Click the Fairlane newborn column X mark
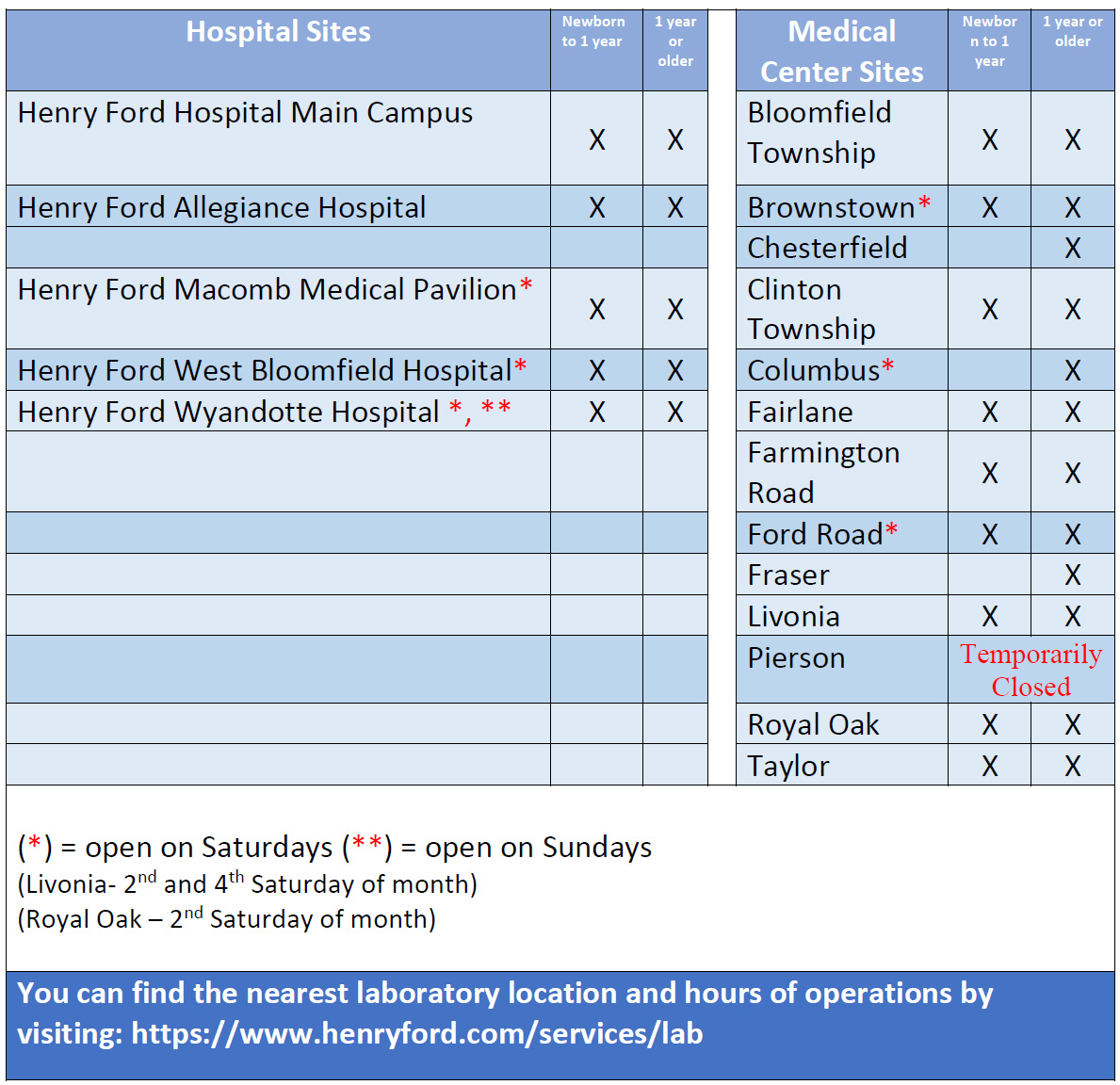The width and height of the screenshot is (1120, 1085). [x=989, y=412]
